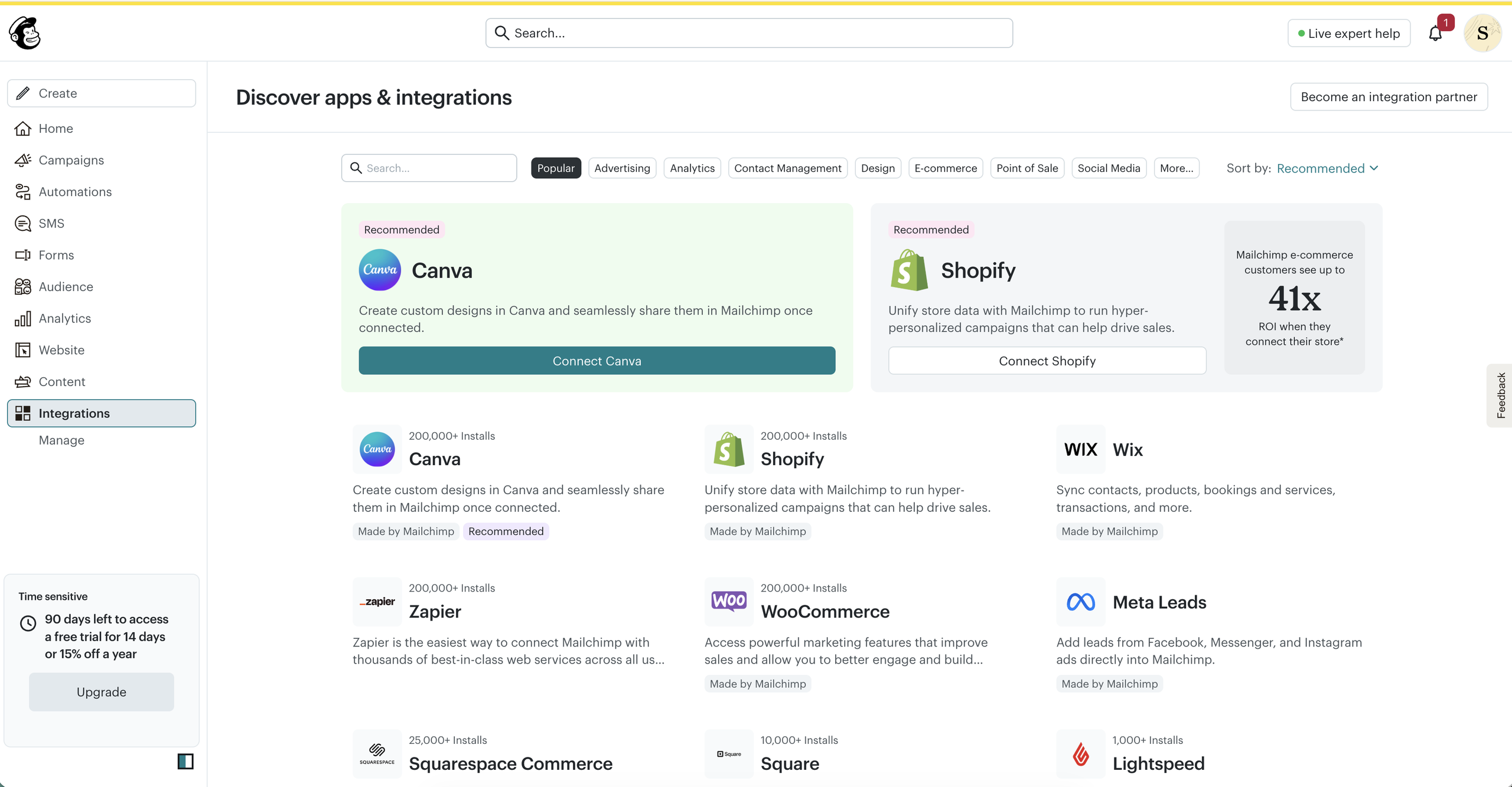Collapse the sidebar with the panel icon
The image size is (1512, 787).
click(x=185, y=762)
